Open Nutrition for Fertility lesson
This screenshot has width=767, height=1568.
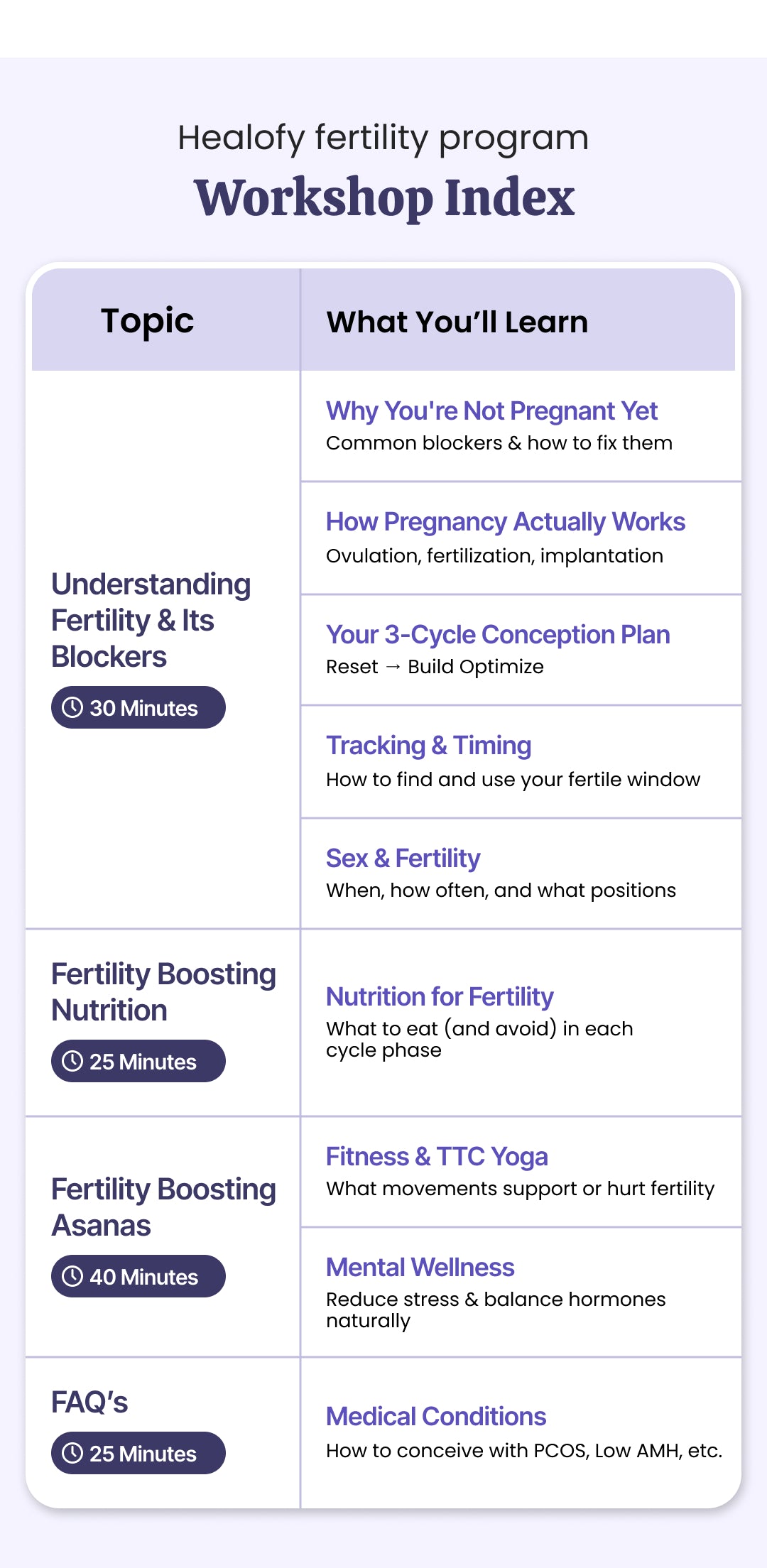coord(440,997)
